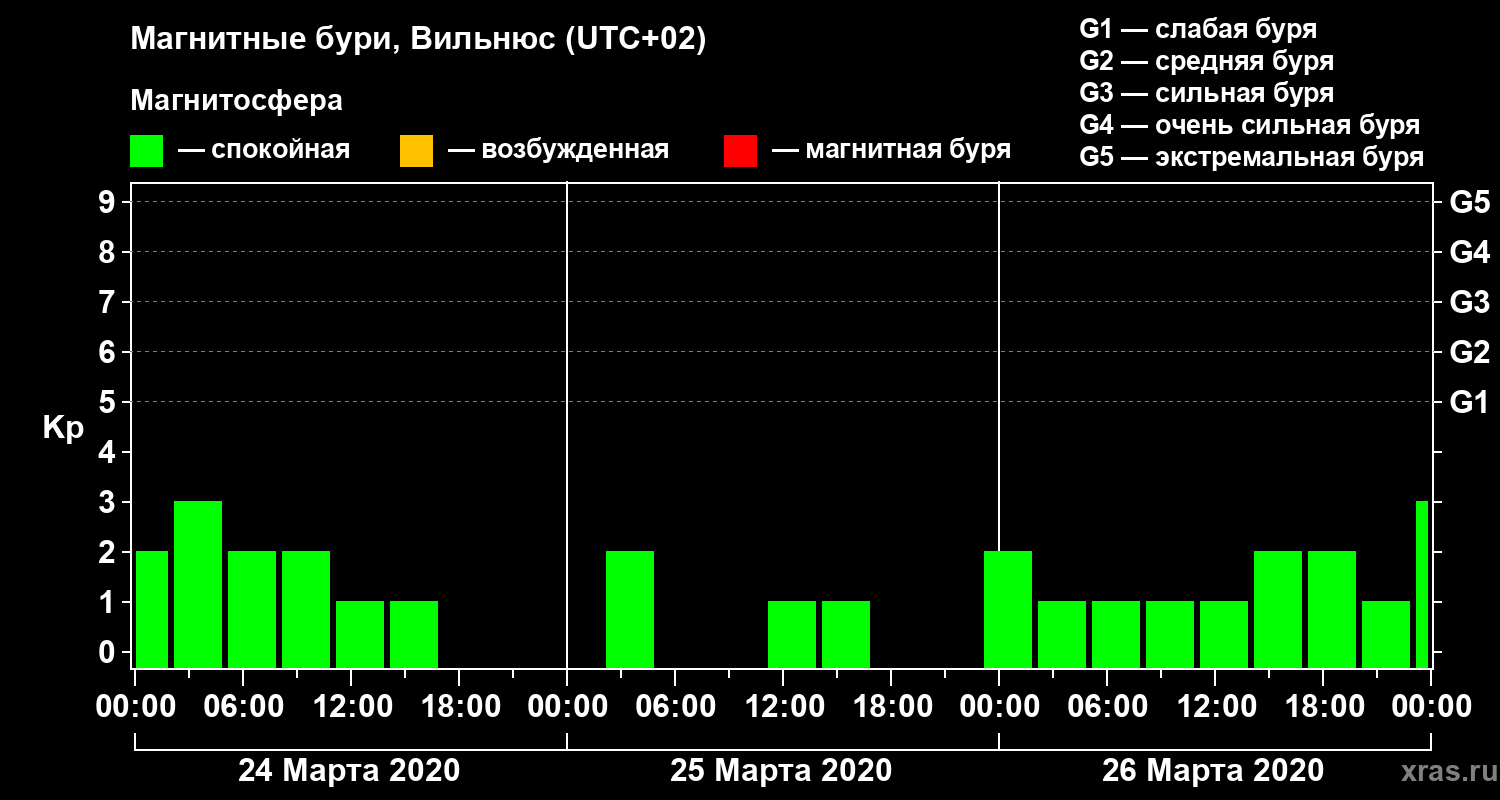Click the 'G4' label on right axis
The width and height of the screenshot is (1500, 800).
click(x=1469, y=252)
